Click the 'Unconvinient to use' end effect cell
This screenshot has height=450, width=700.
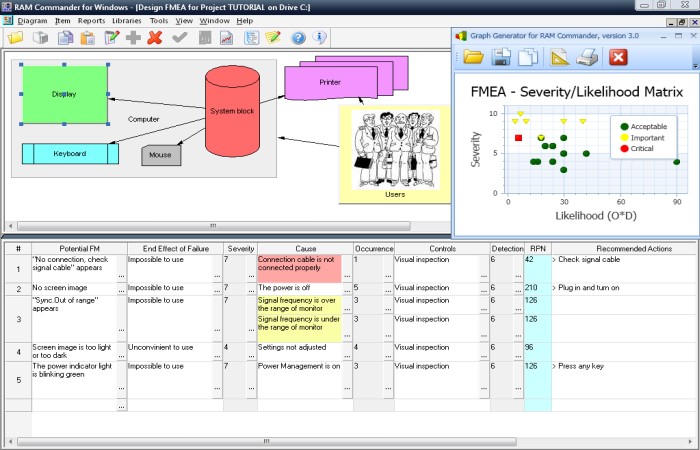(170, 352)
